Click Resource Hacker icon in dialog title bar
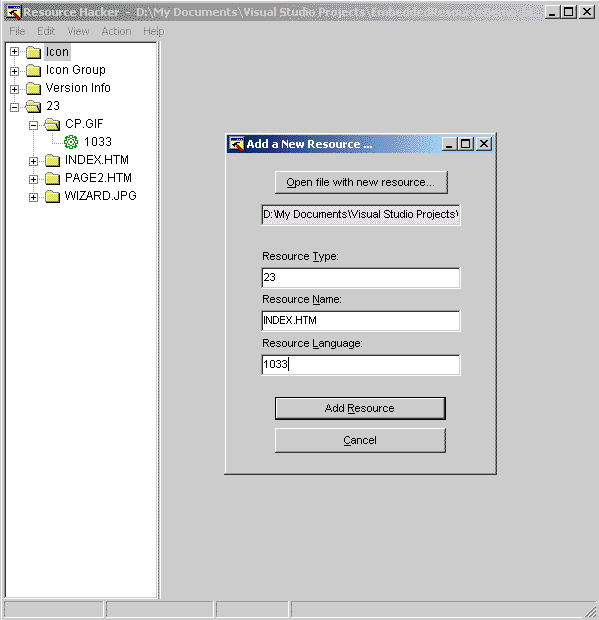 [x=236, y=144]
